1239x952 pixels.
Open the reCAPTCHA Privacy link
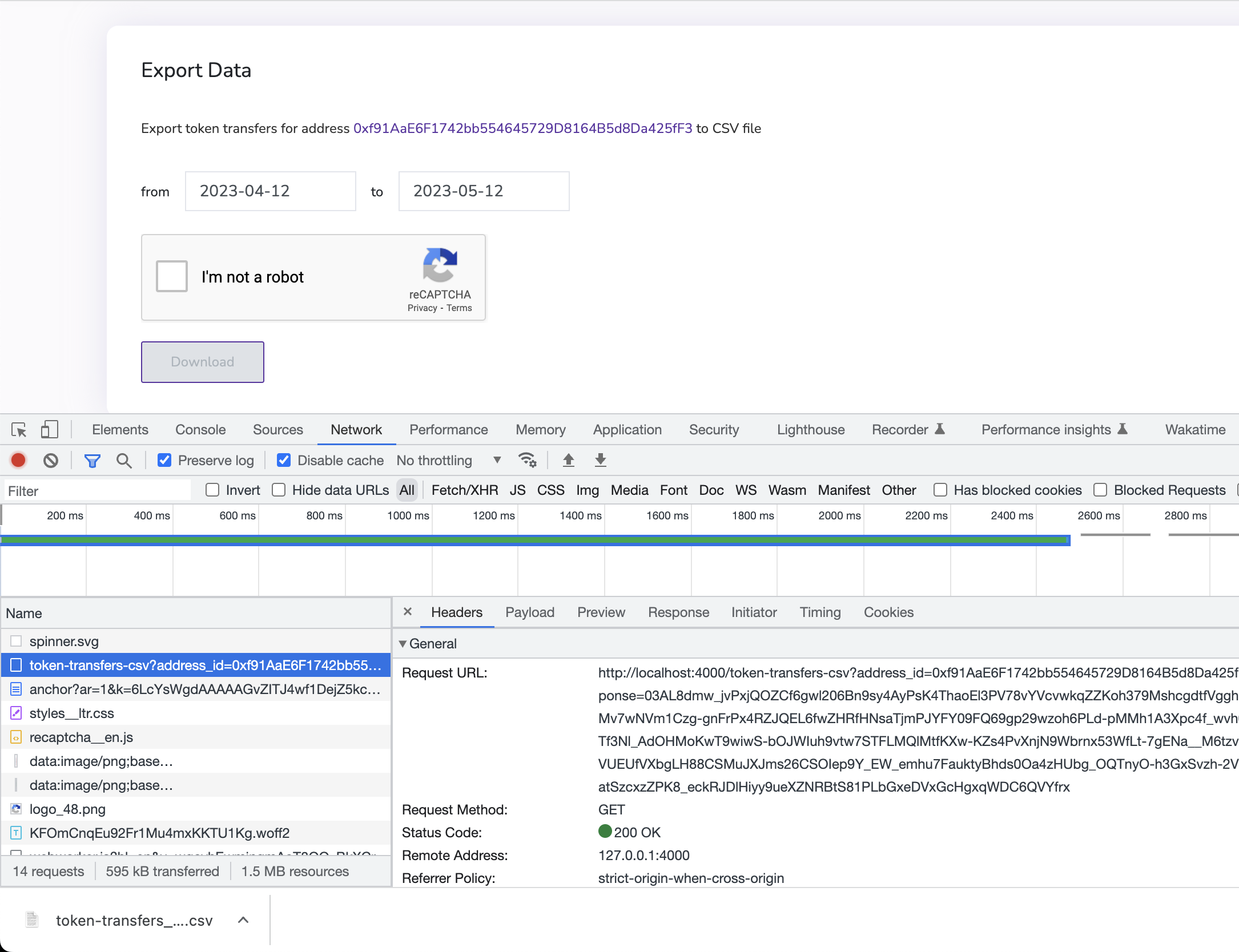coord(422,308)
